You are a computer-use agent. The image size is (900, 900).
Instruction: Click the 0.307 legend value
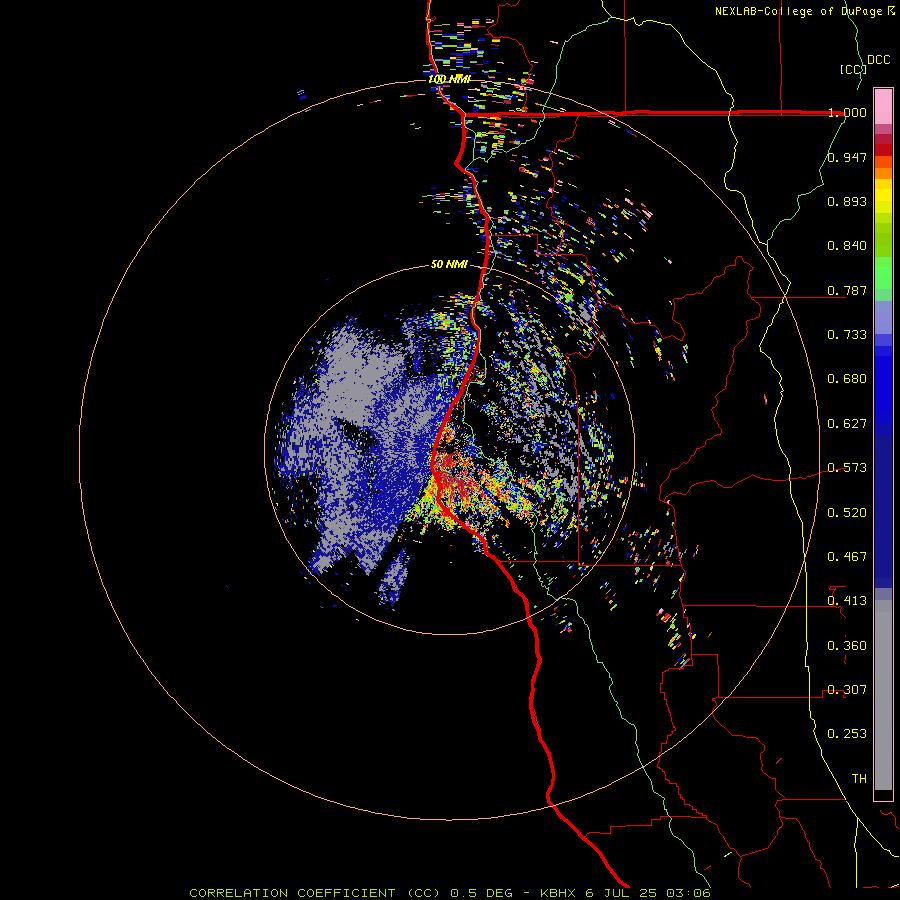click(x=847, y=690)
